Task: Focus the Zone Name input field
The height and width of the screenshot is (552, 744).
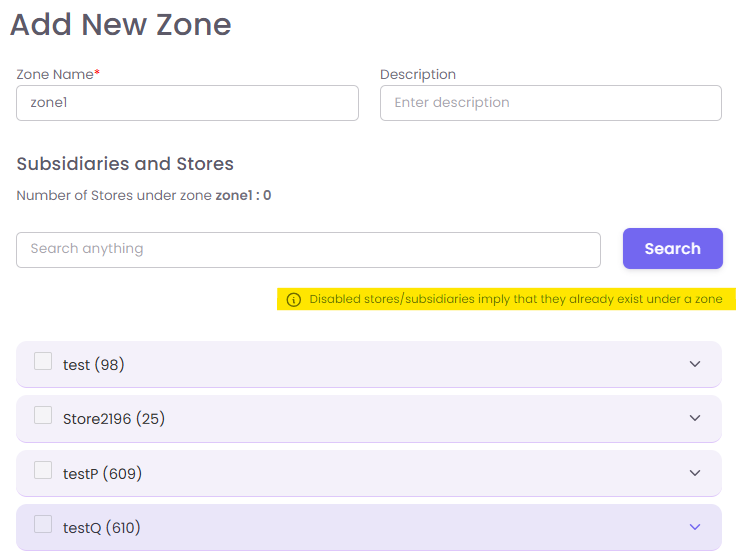Action: coord(187,103)
